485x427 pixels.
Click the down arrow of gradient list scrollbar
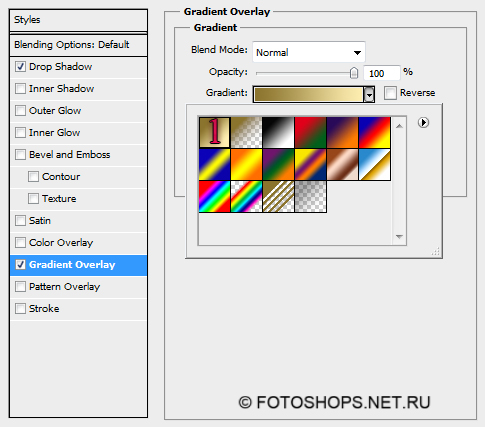click(x=399, y=237)
